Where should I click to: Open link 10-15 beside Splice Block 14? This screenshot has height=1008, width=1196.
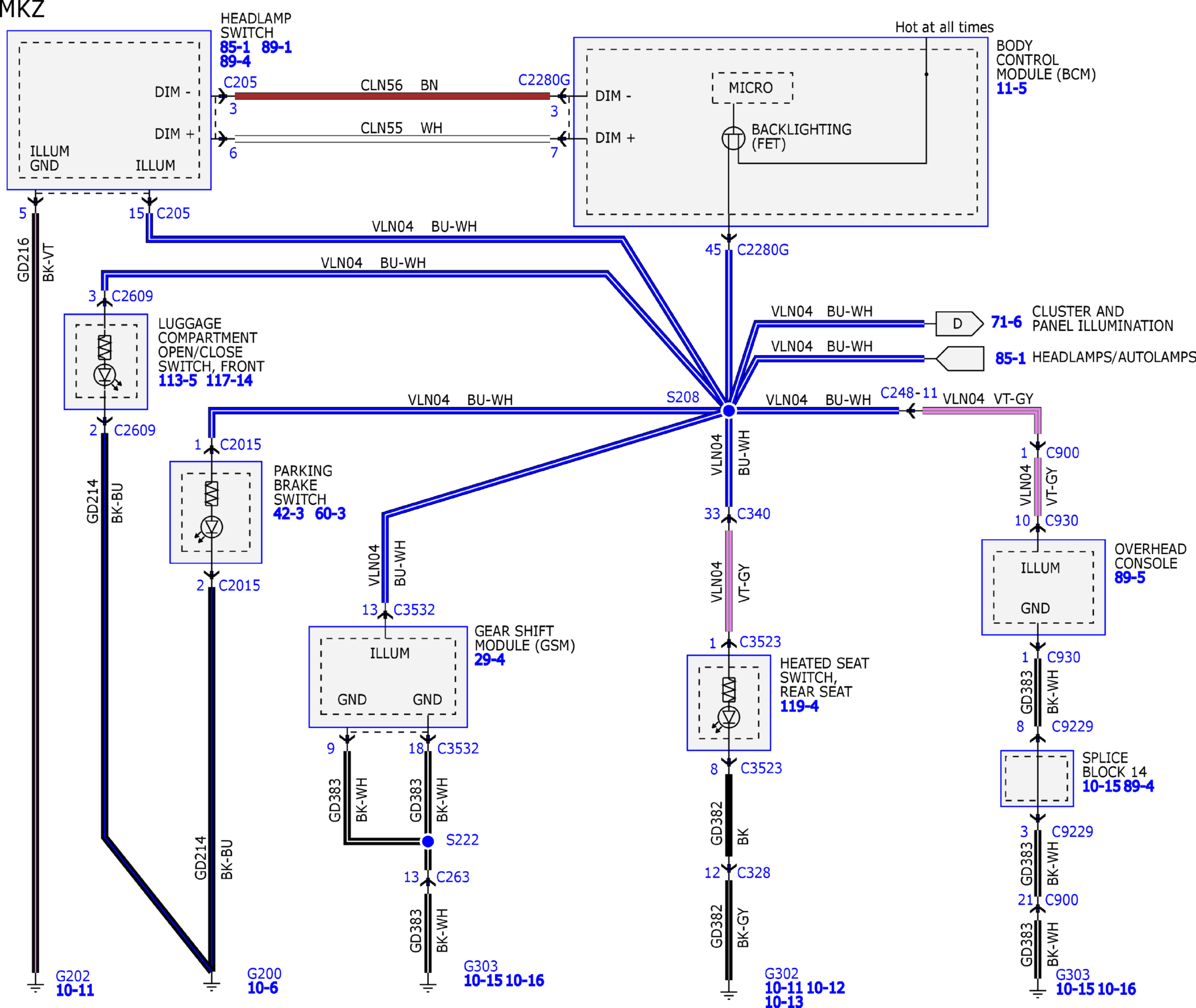(1101, 786)
